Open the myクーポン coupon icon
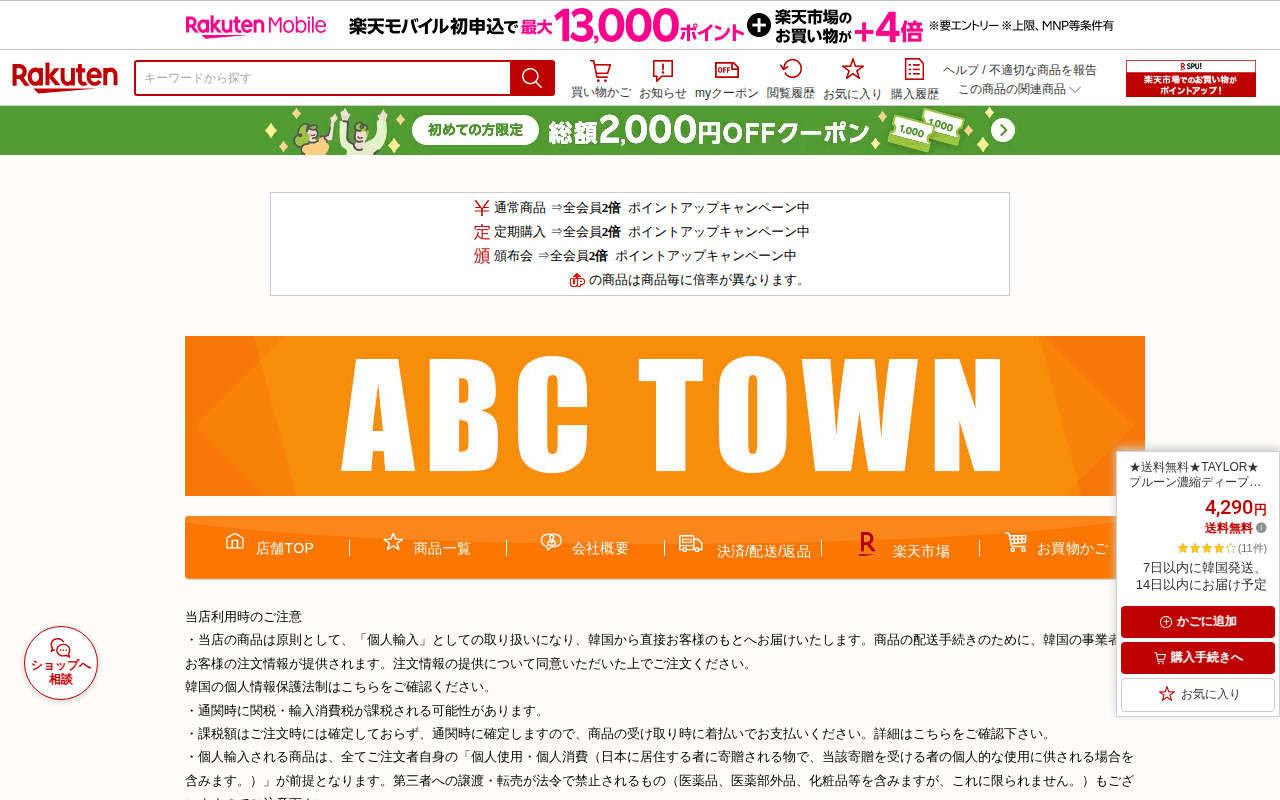The height and width of the screenshot is (800, 1280). point(727,70)
